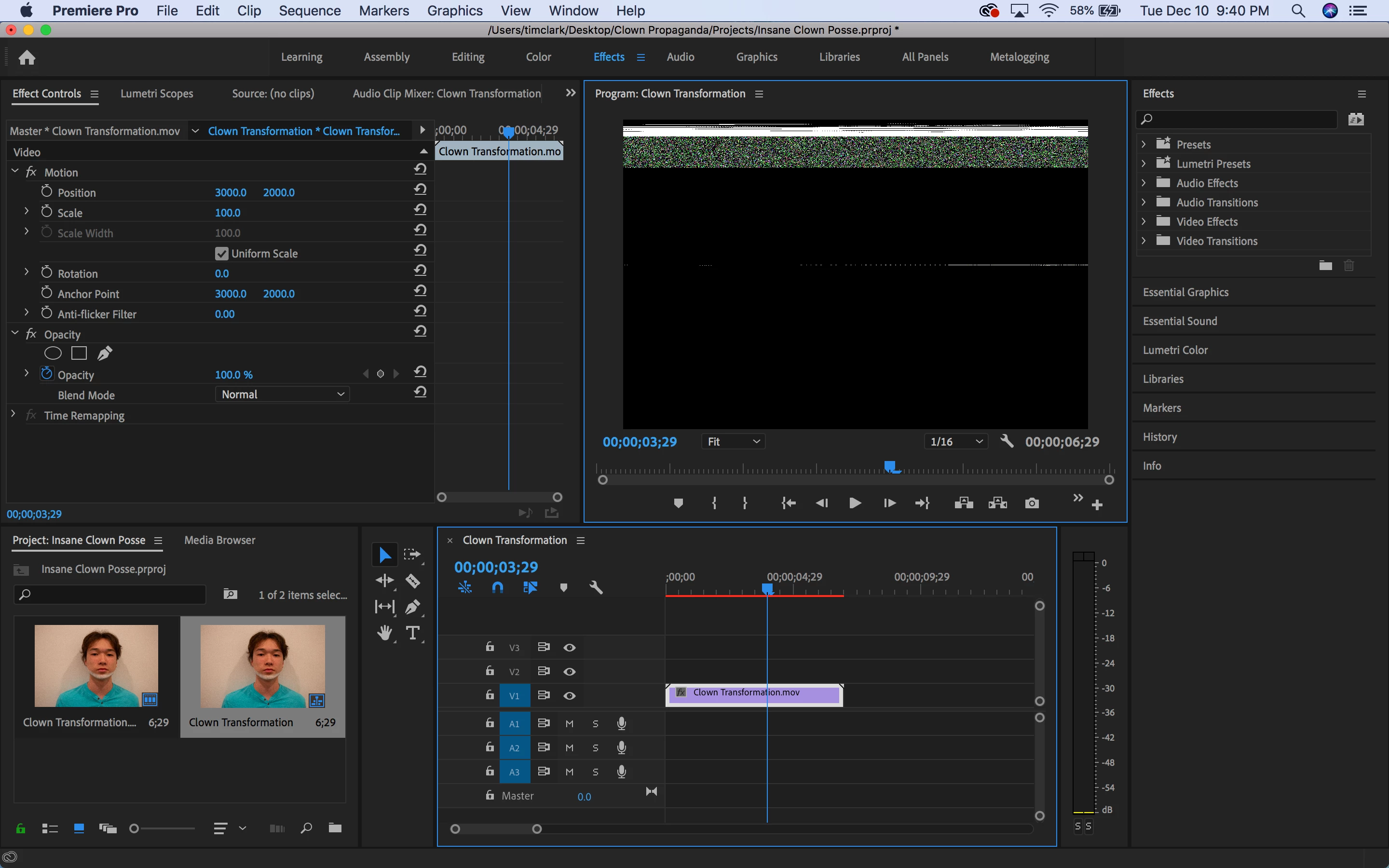Select the Hand tool
This screenshot has width=1389, height=868.
pyautogui.click(x=384, y=633)
